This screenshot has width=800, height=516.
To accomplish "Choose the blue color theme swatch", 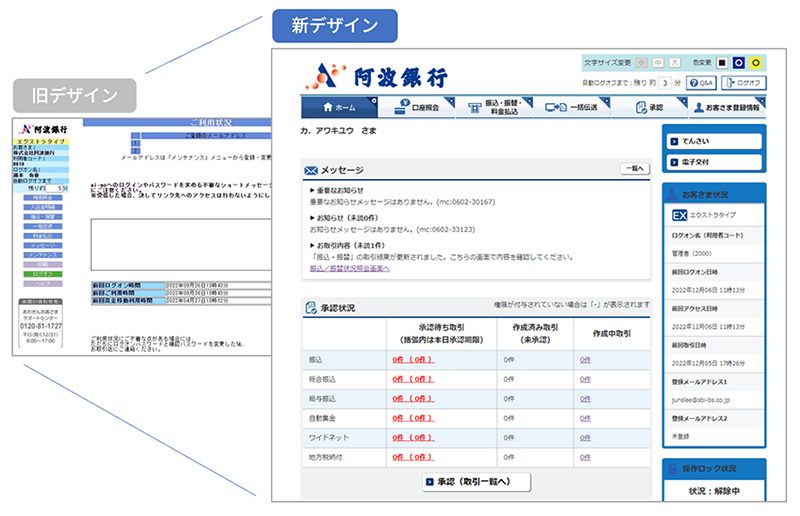I will click(x=738, y=63).
